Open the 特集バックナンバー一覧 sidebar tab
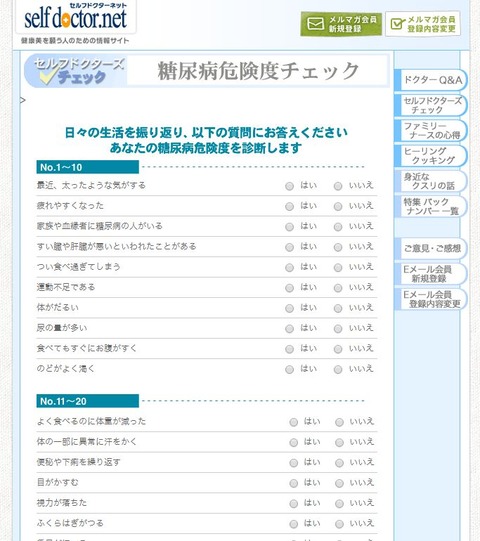This screenshot has height=541, width=480. click(431, 206)
